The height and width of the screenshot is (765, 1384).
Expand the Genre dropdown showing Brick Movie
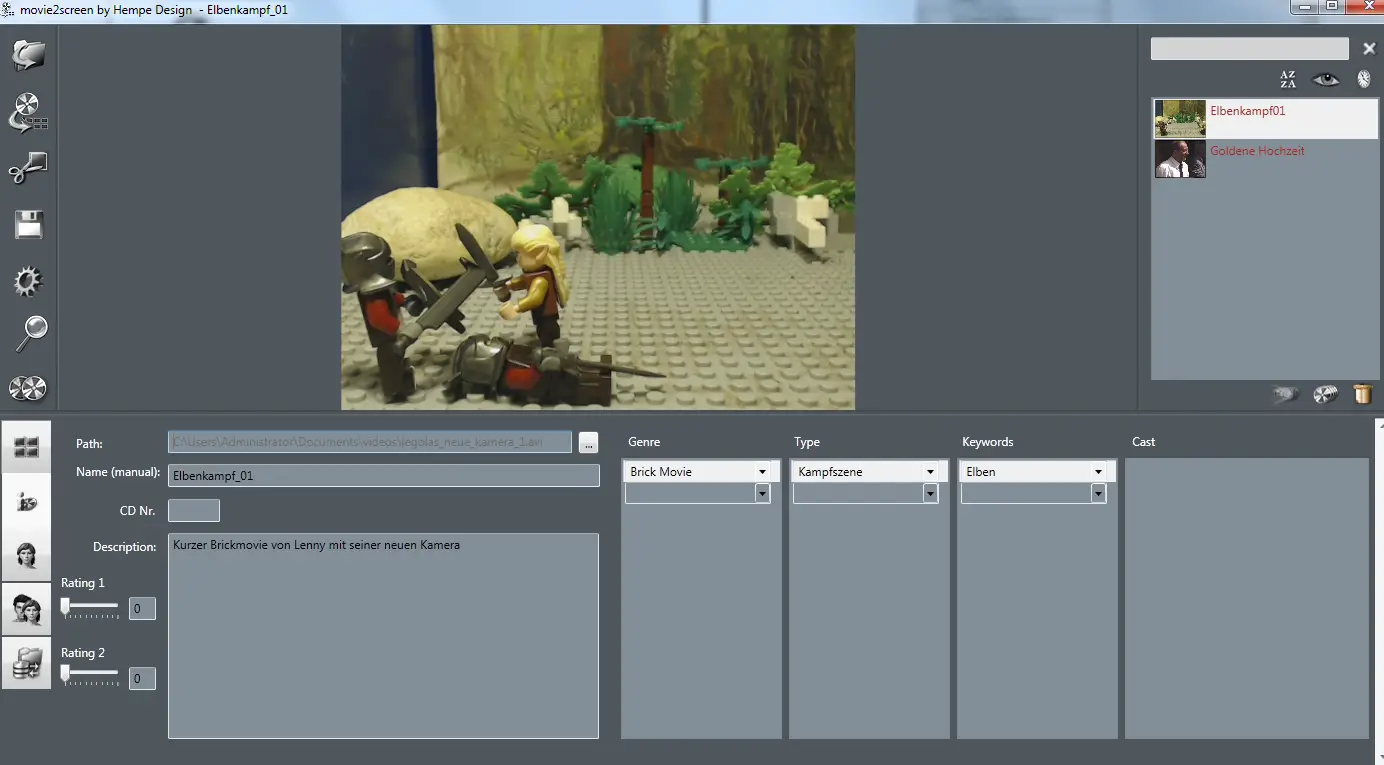pos(762,472)
